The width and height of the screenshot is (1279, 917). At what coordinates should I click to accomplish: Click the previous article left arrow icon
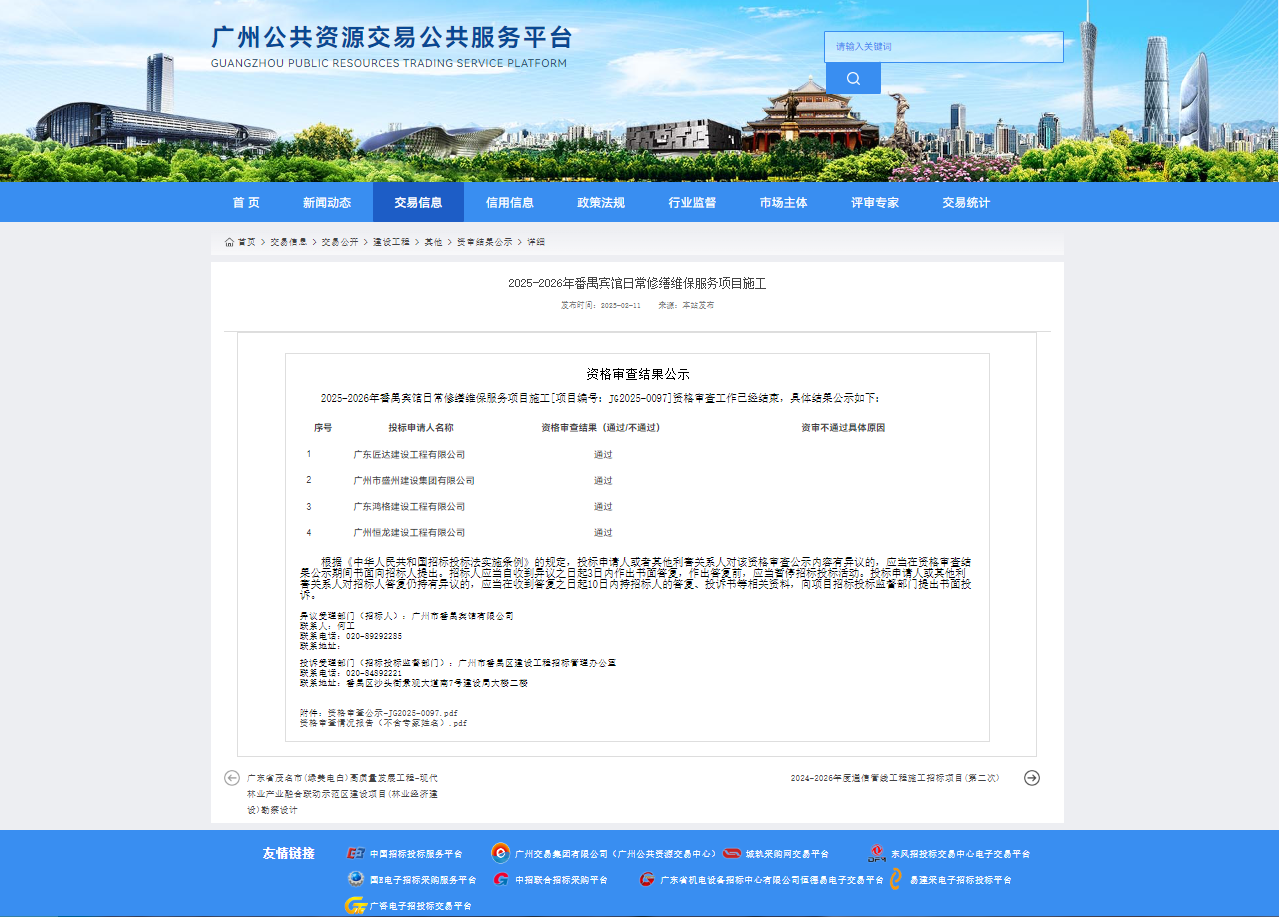(x=232, y=778)
